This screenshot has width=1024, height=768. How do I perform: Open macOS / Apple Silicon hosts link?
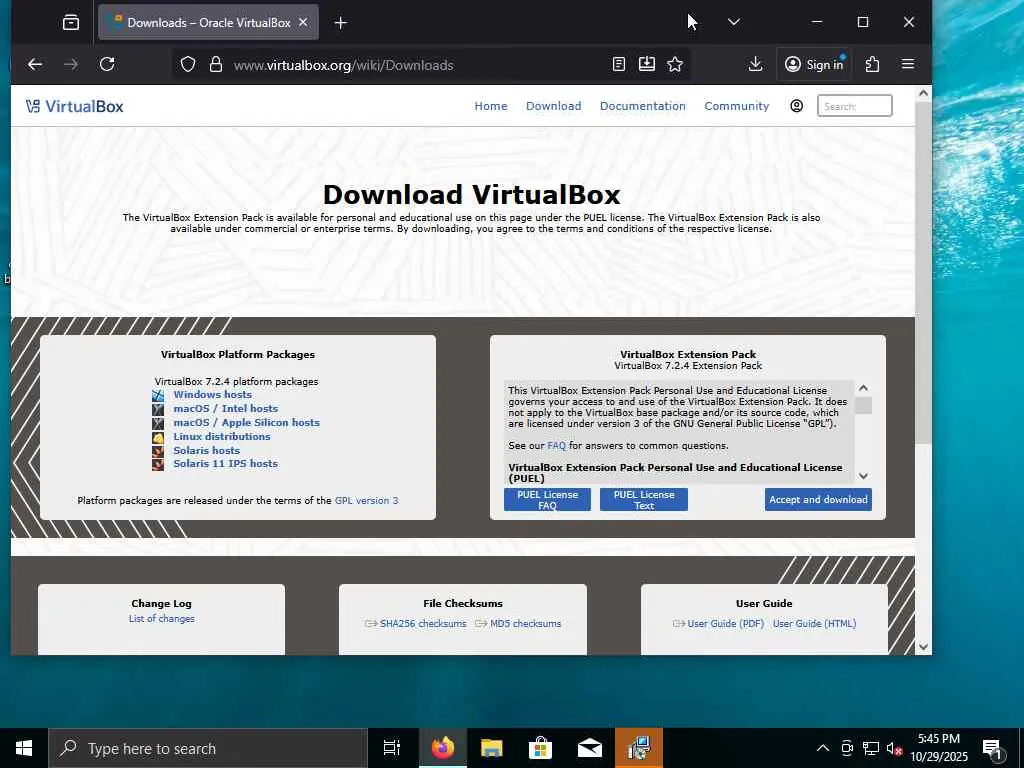coord(246,423)
